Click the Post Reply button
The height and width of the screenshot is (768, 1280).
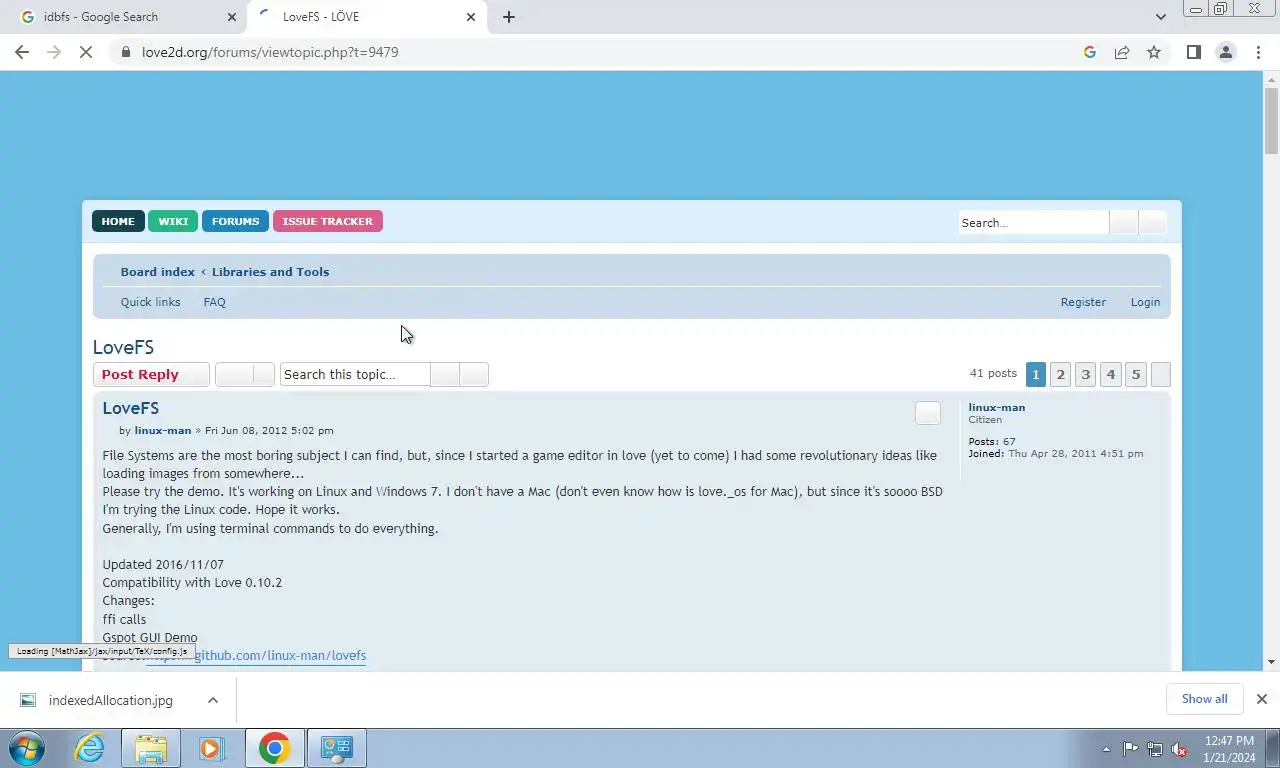click(151, 374)
